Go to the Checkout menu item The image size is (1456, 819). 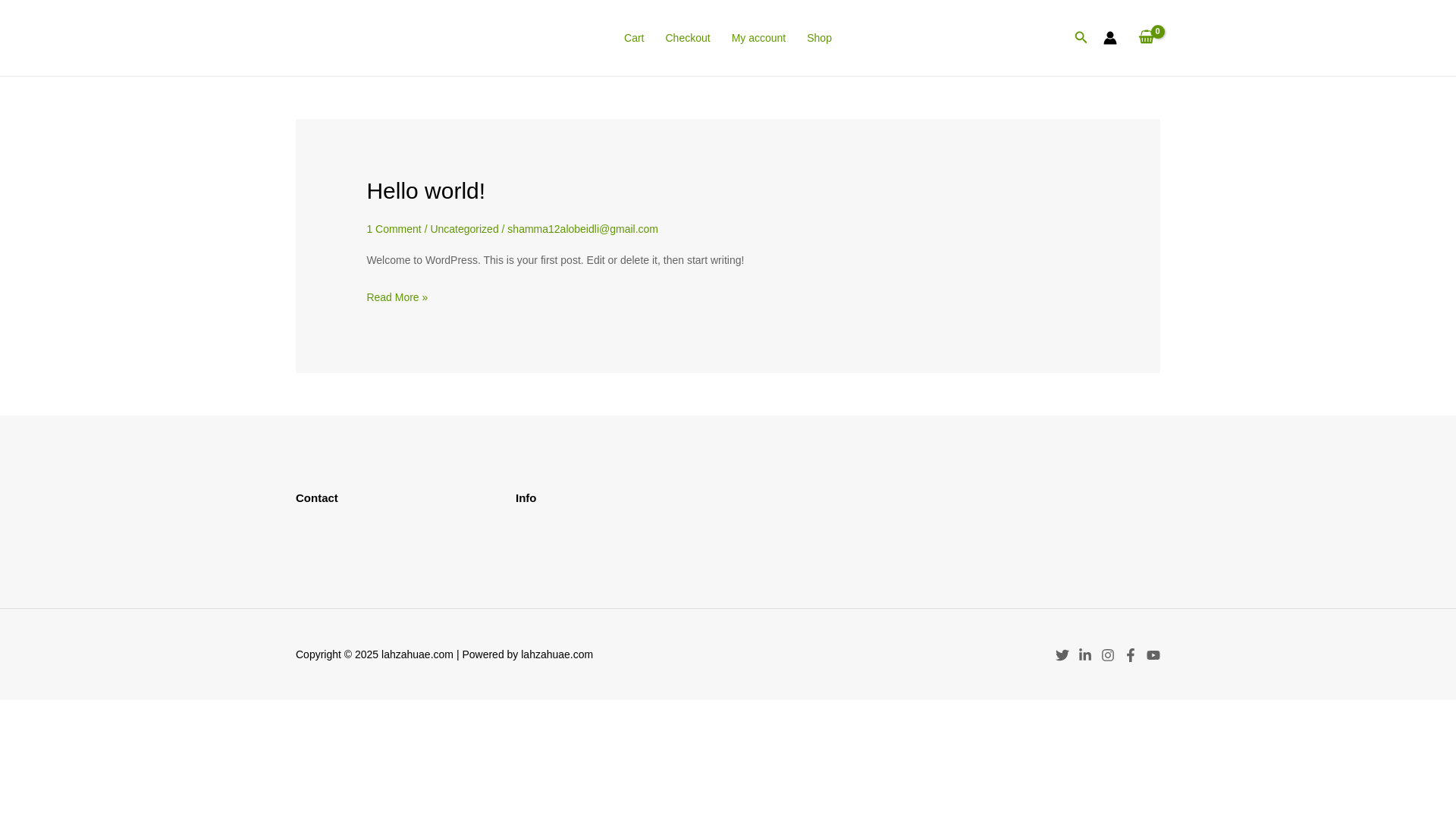point(688,38)
